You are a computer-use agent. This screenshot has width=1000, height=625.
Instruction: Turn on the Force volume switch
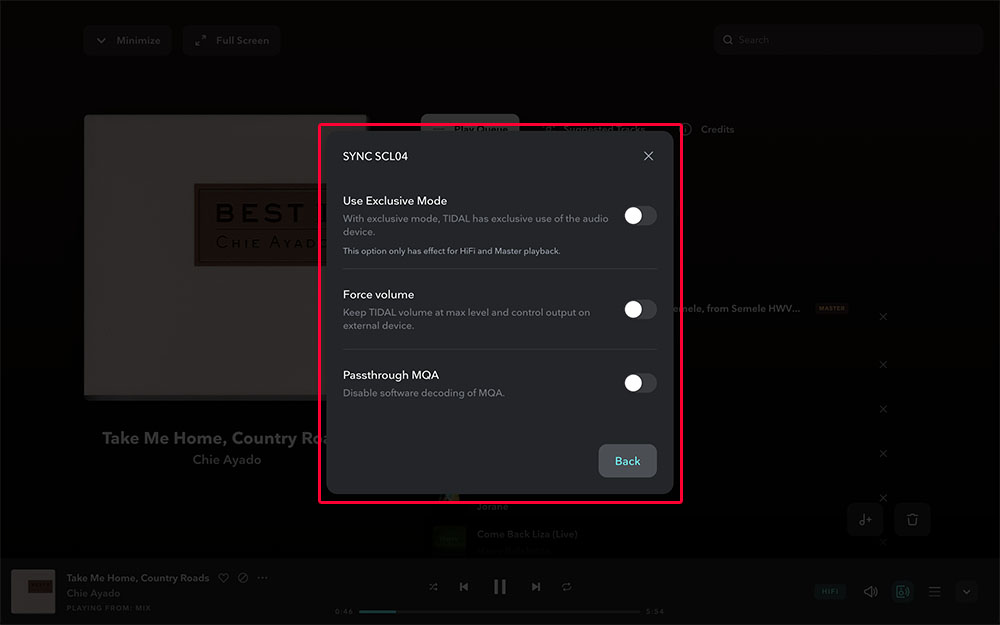640,309
